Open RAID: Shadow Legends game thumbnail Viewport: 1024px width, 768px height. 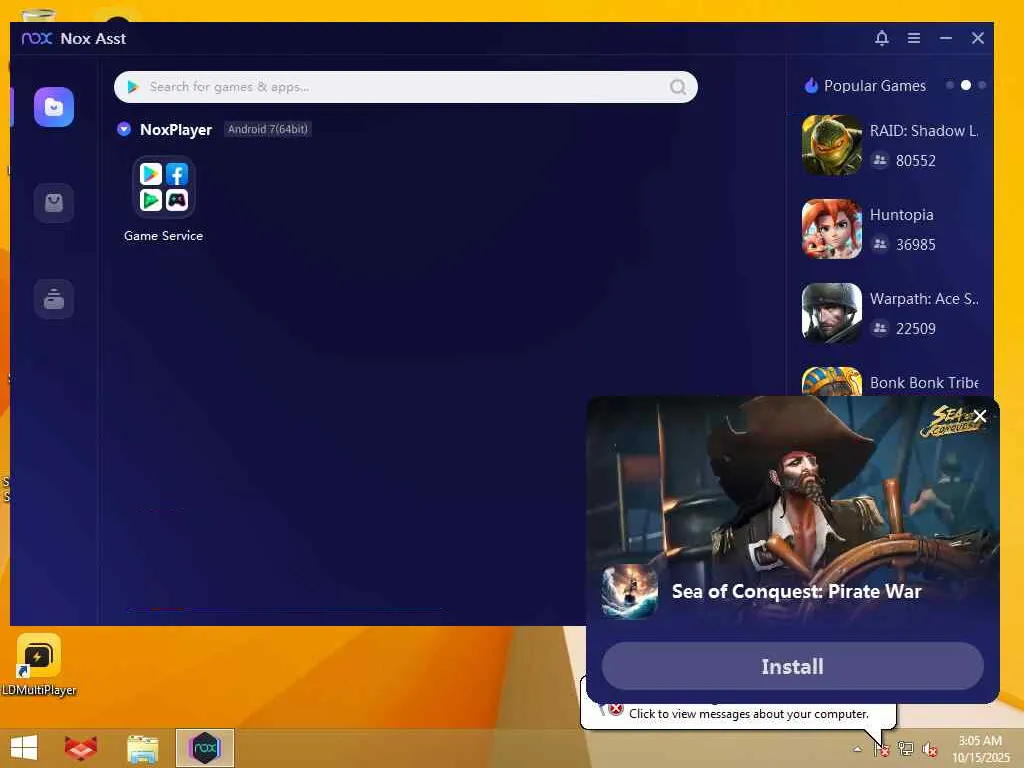click(832, 145)
